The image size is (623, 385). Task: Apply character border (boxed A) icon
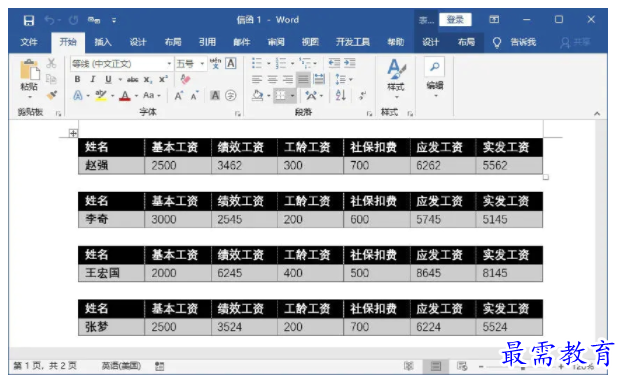[x=231, y=63]
